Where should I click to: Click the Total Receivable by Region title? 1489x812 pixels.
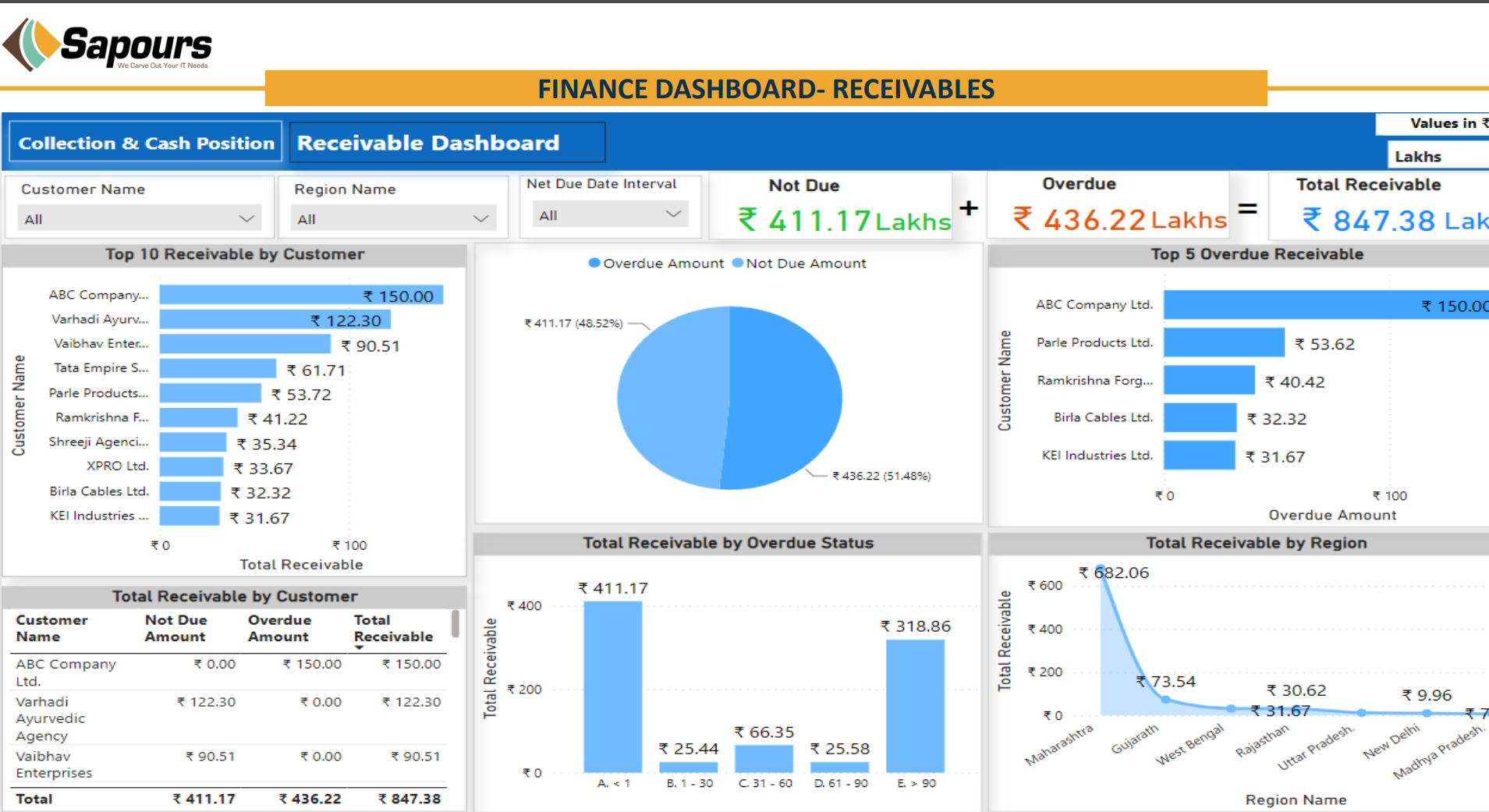click(x=1256, y=543)
